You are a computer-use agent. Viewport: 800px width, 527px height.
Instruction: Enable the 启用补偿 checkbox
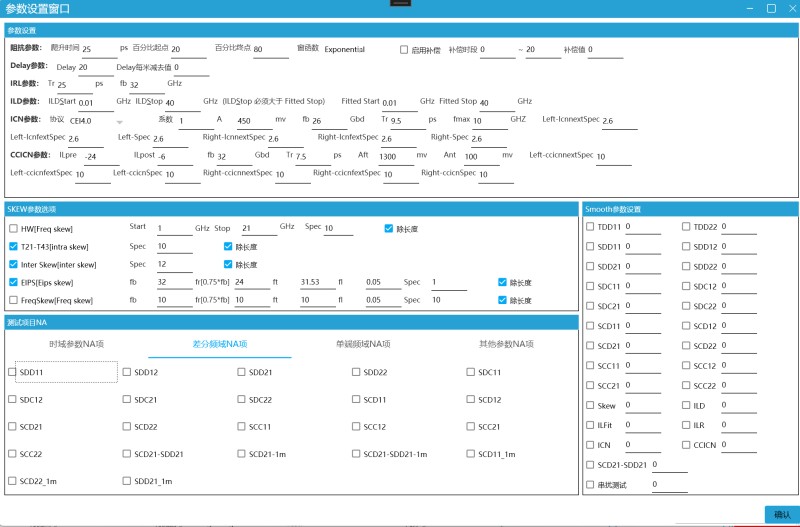tap(404, 49)
